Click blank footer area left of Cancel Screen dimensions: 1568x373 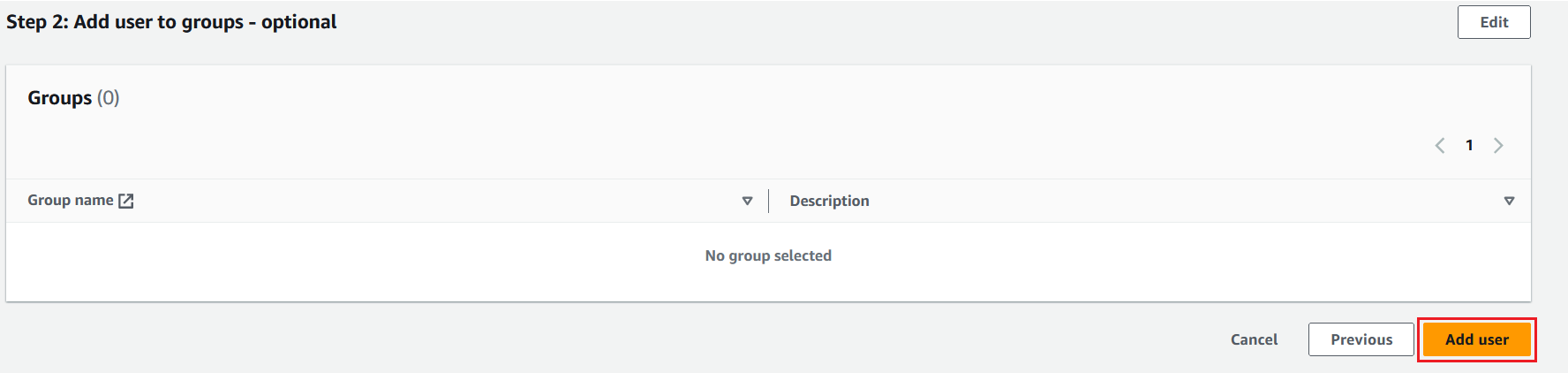tap(618, 339)
